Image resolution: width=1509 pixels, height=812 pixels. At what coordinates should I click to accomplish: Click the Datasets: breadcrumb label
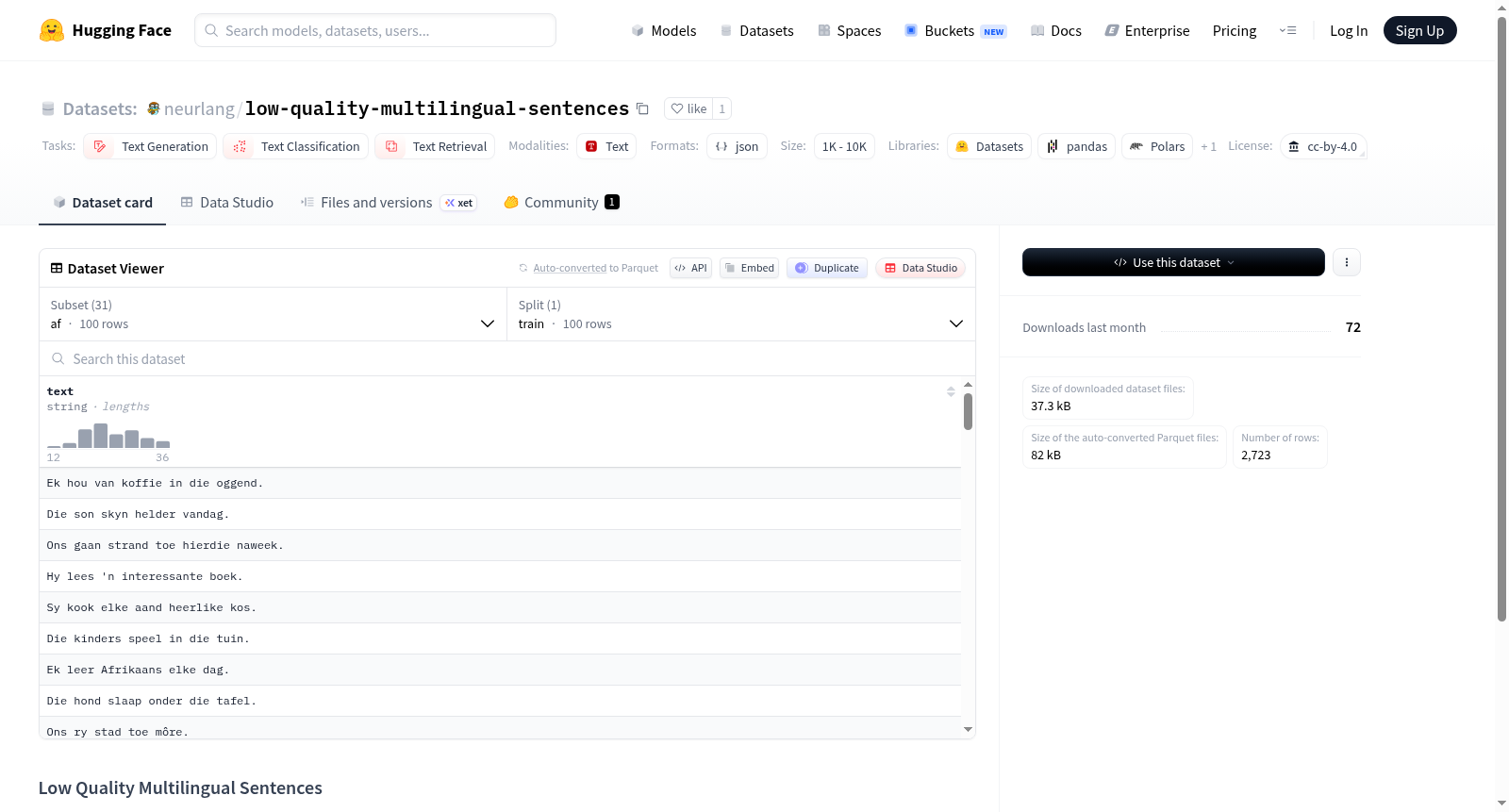pos(100,108)
